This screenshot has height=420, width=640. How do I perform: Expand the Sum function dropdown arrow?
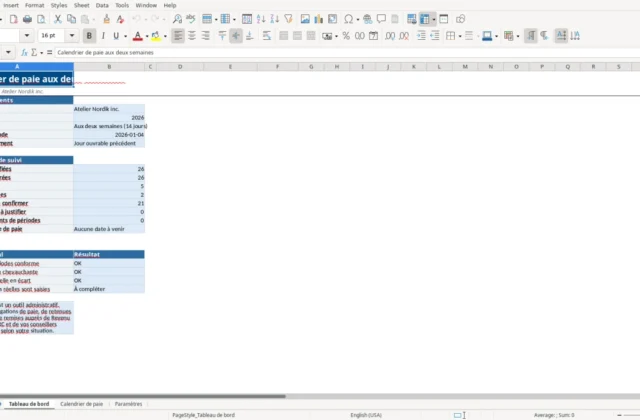(x=42, y=53)
